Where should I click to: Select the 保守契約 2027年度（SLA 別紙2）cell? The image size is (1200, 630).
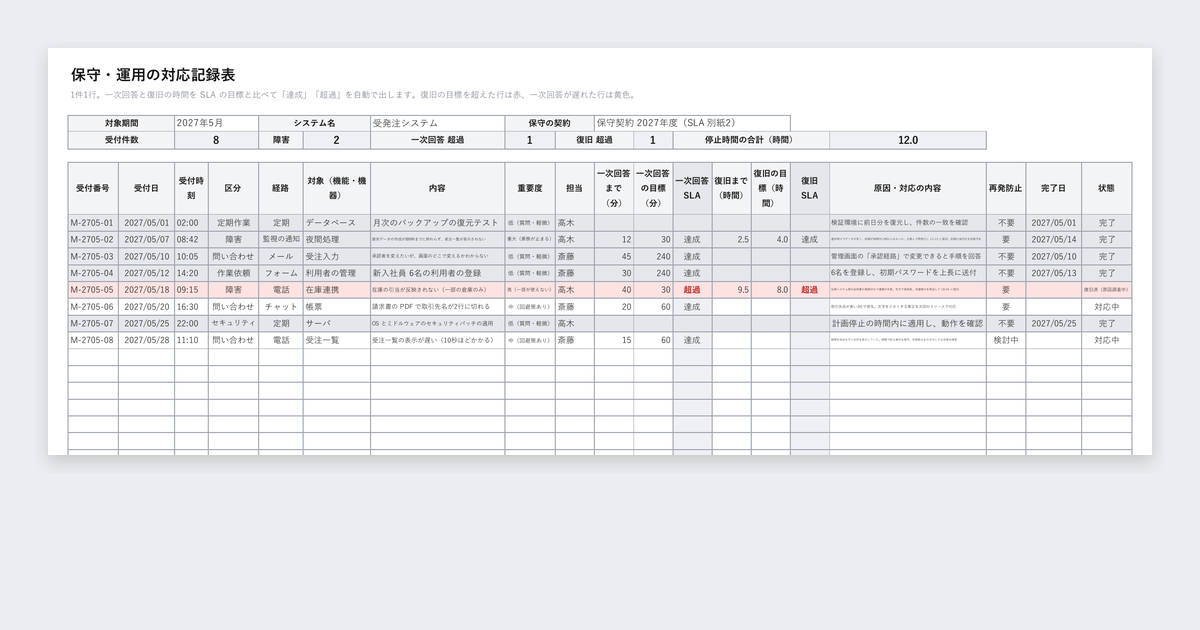691,123
